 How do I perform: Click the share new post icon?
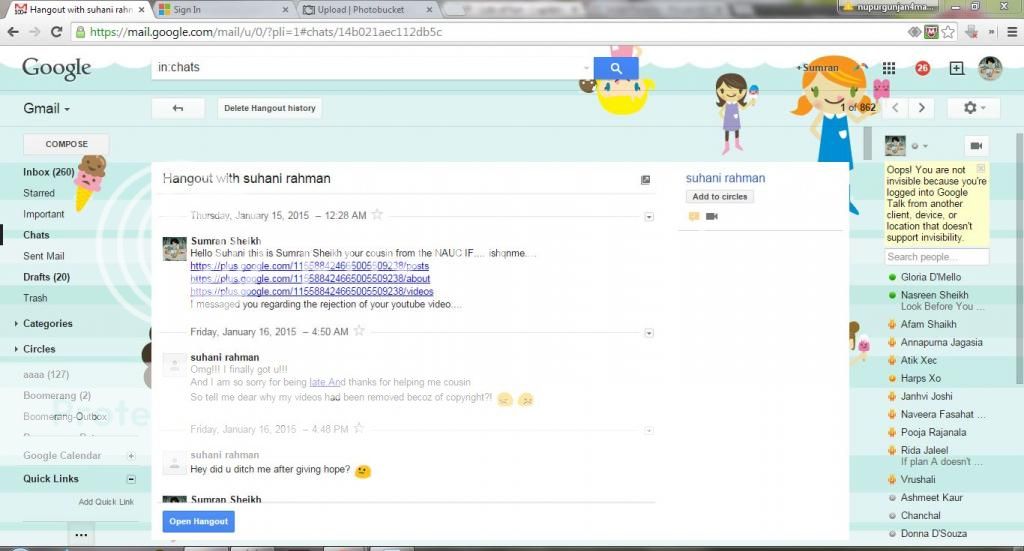957,68
